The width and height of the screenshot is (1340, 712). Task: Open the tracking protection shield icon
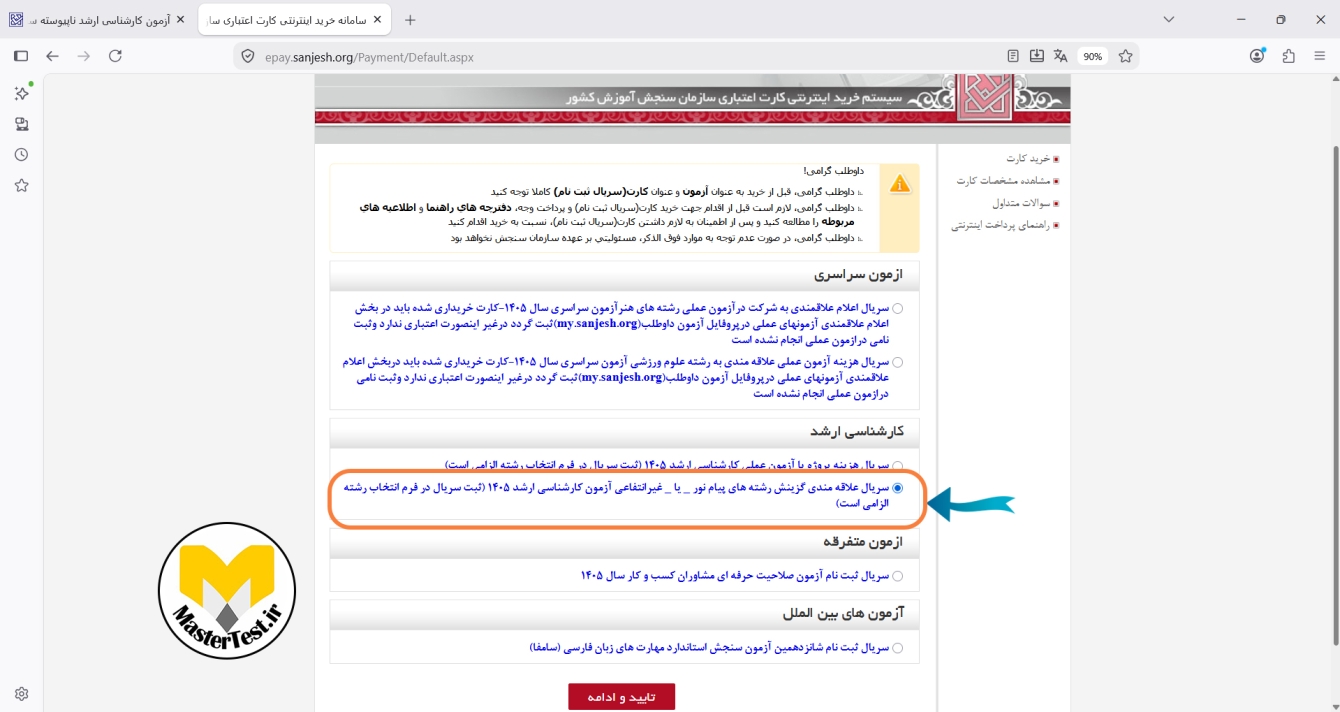[x=248, y=57]
